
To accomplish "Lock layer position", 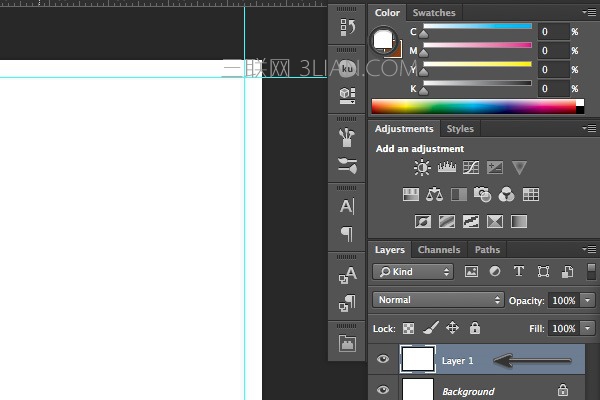I will (x=452, y=328).
